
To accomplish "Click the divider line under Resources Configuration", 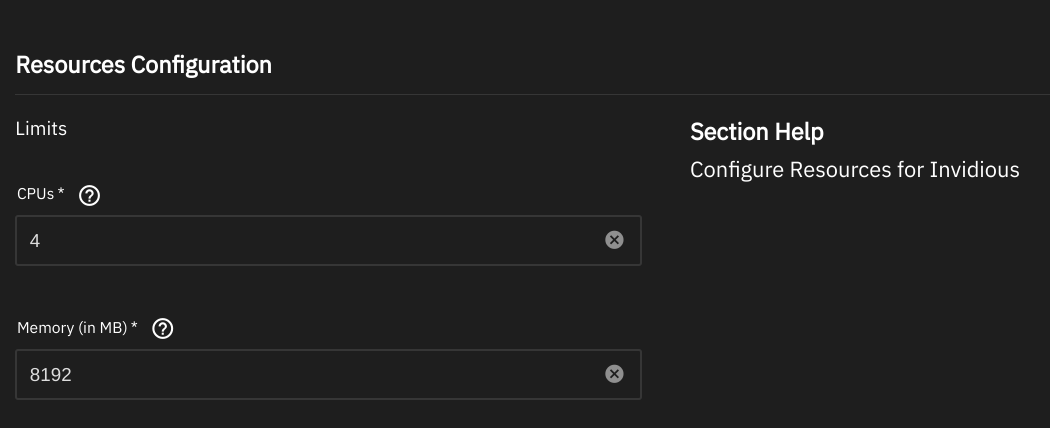I will [532, 94].
